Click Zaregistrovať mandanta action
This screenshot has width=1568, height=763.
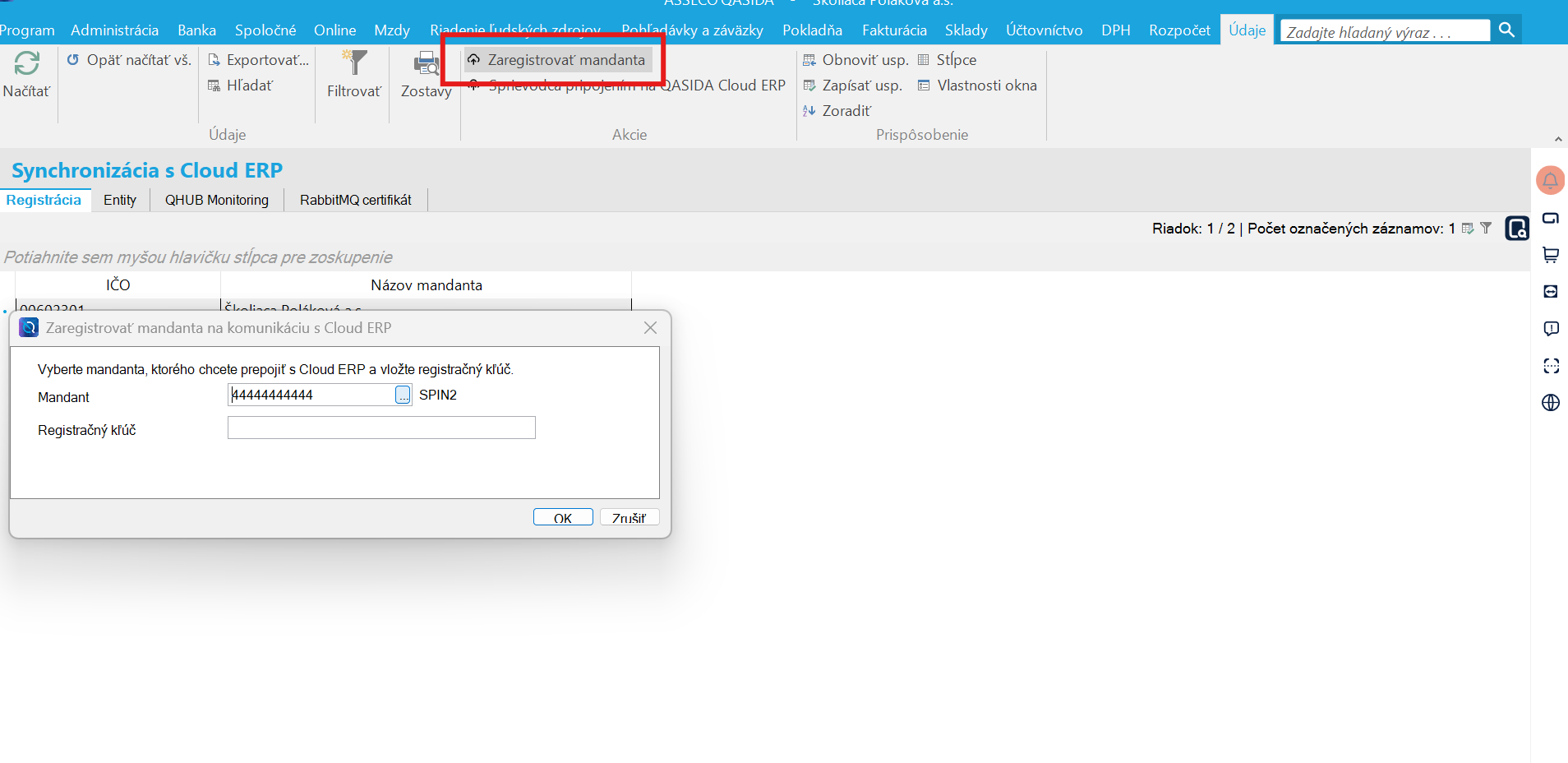click(557, 60)
